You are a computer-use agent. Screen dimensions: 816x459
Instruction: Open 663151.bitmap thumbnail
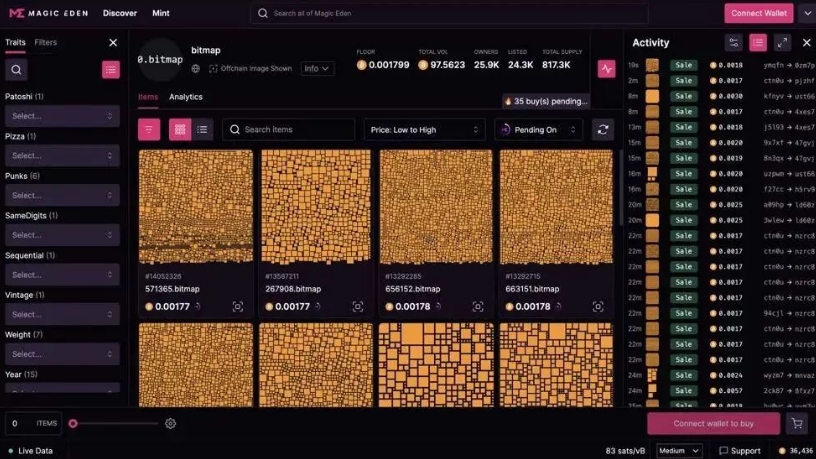(556, 207)
